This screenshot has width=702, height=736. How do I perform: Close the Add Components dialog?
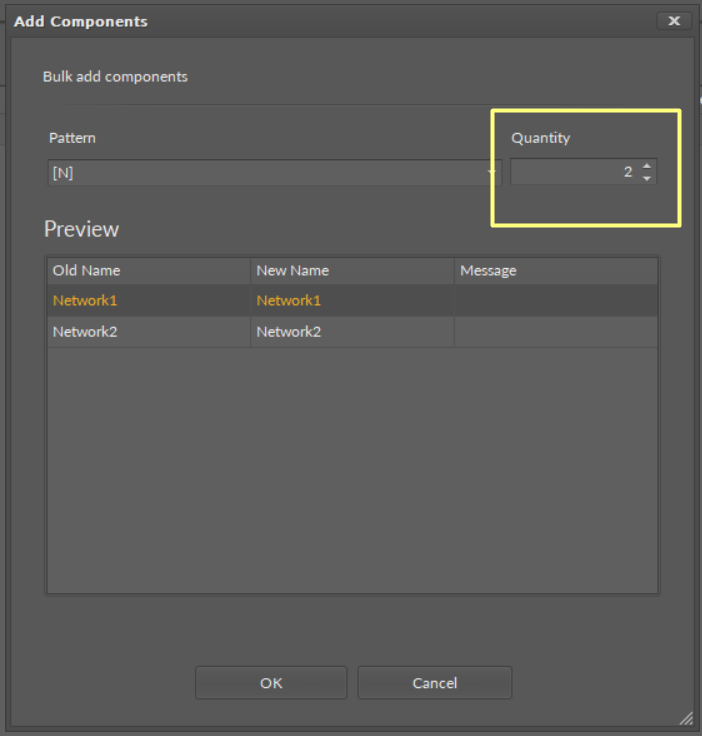673,21
